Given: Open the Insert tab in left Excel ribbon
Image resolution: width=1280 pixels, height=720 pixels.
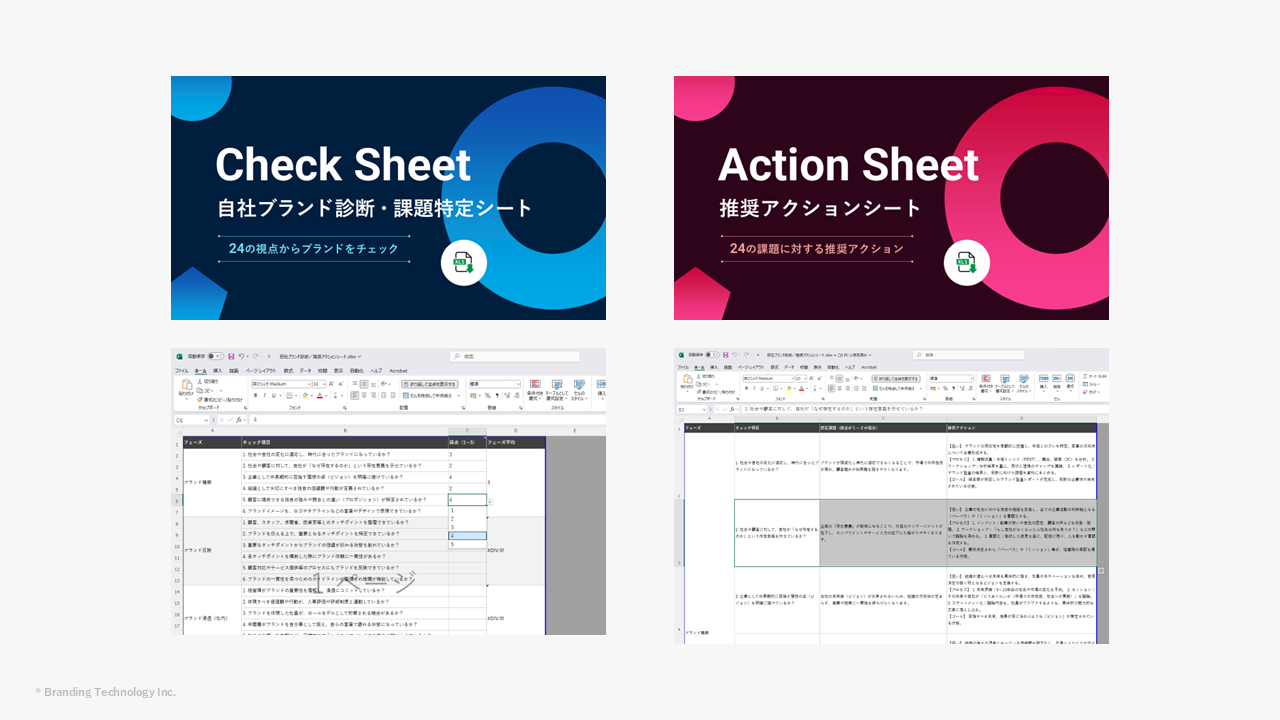Looking at the screenshot, I should pyautogui.click(x=217, y=370).
